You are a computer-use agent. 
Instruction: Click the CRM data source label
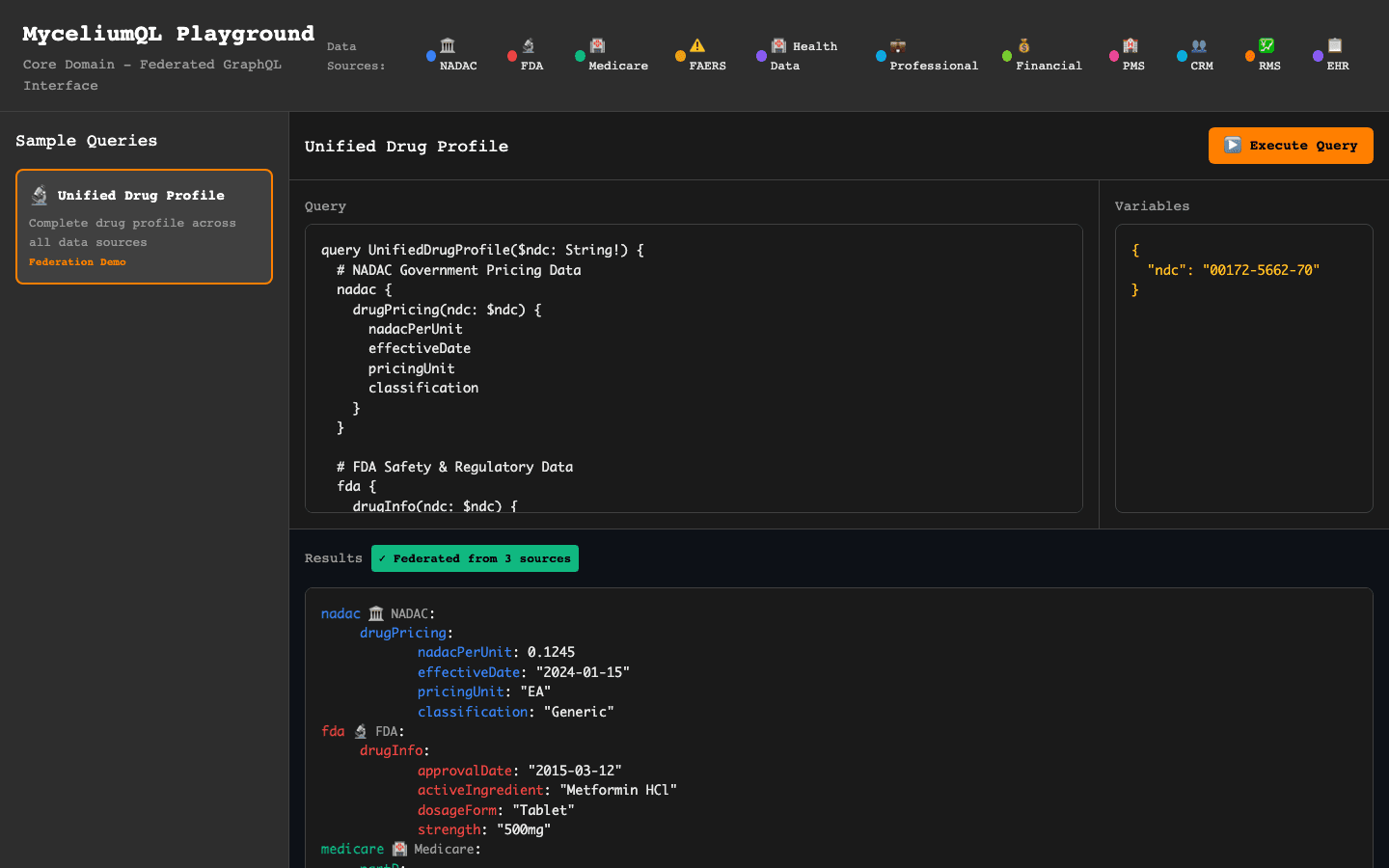tap(1202, 66)
